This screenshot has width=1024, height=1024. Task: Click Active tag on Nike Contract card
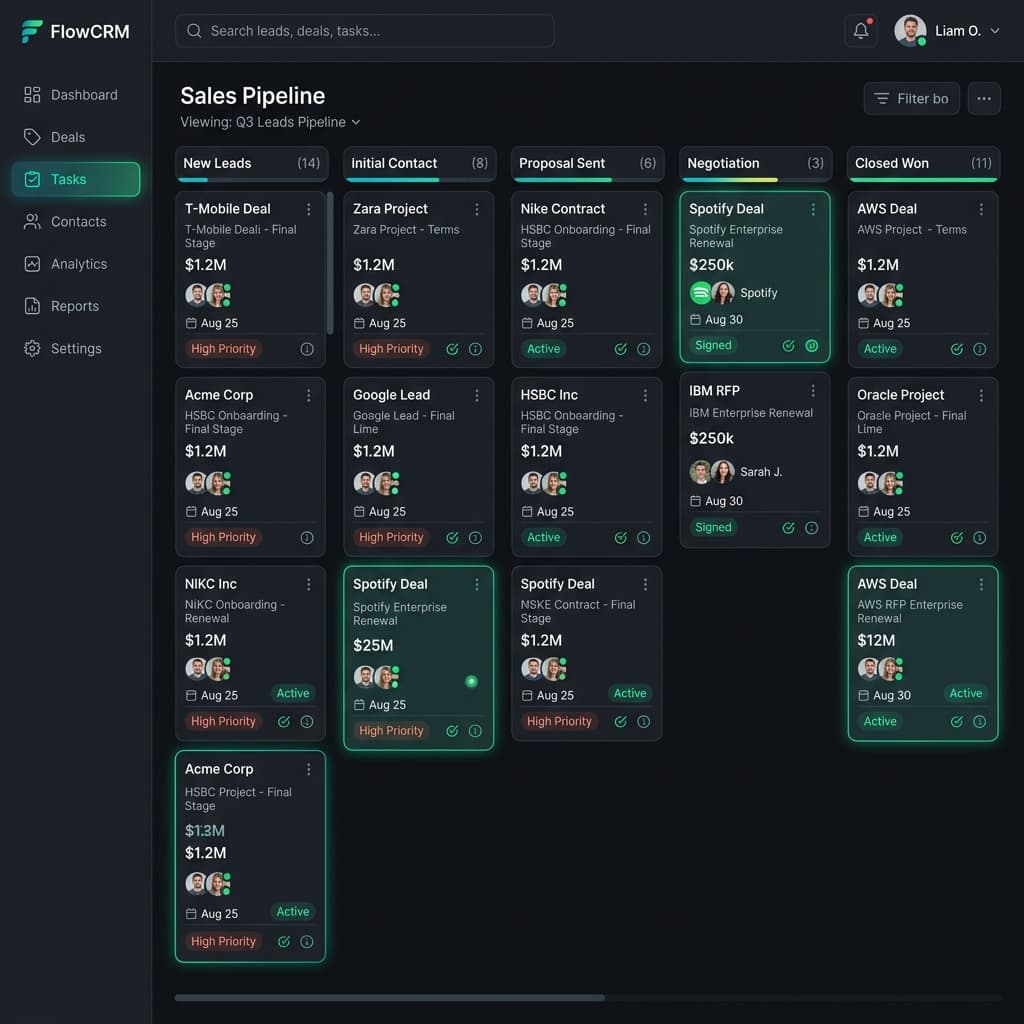point(543,349)
